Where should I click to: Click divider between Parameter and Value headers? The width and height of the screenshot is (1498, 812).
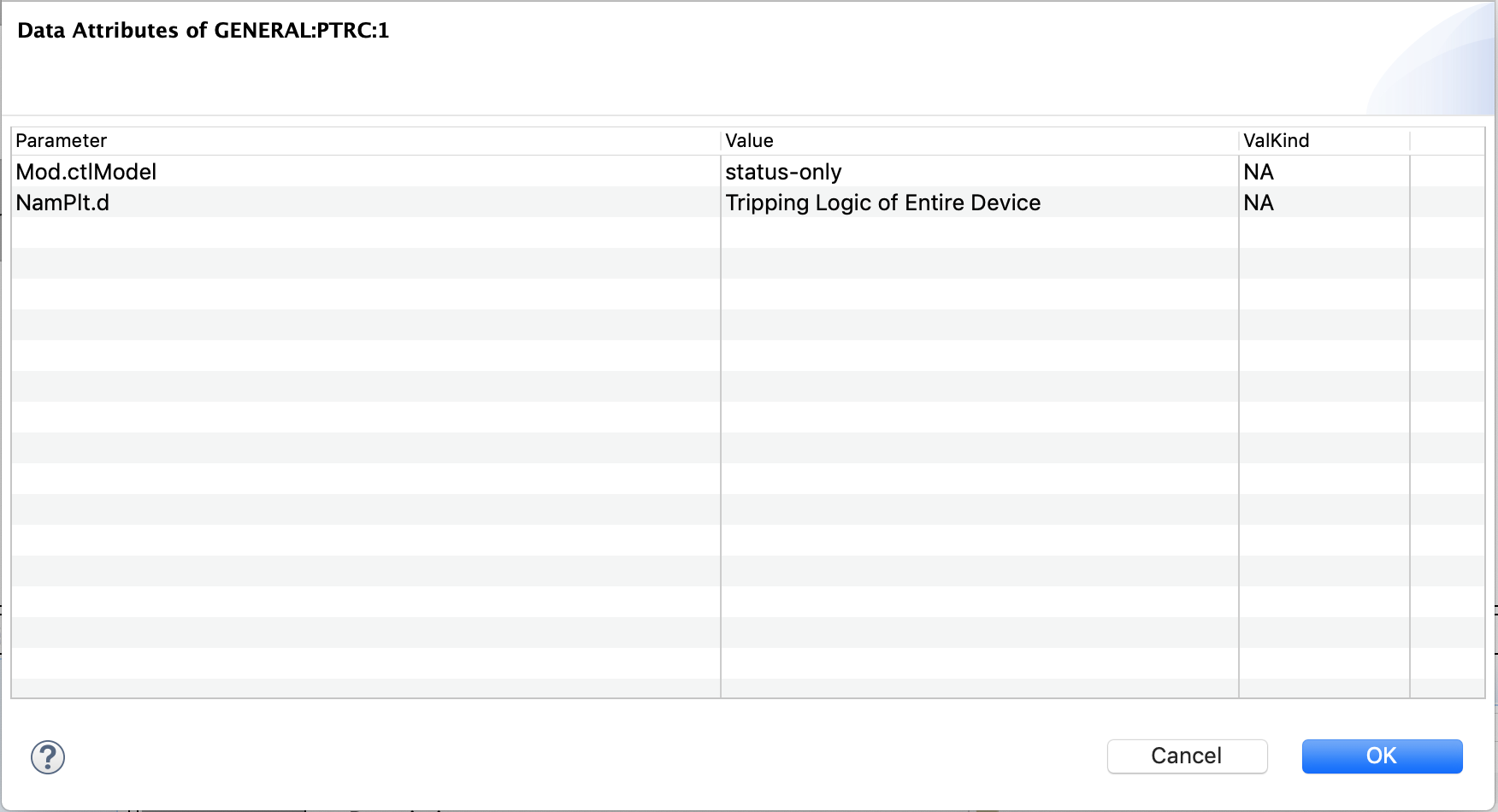coord(721,141)
